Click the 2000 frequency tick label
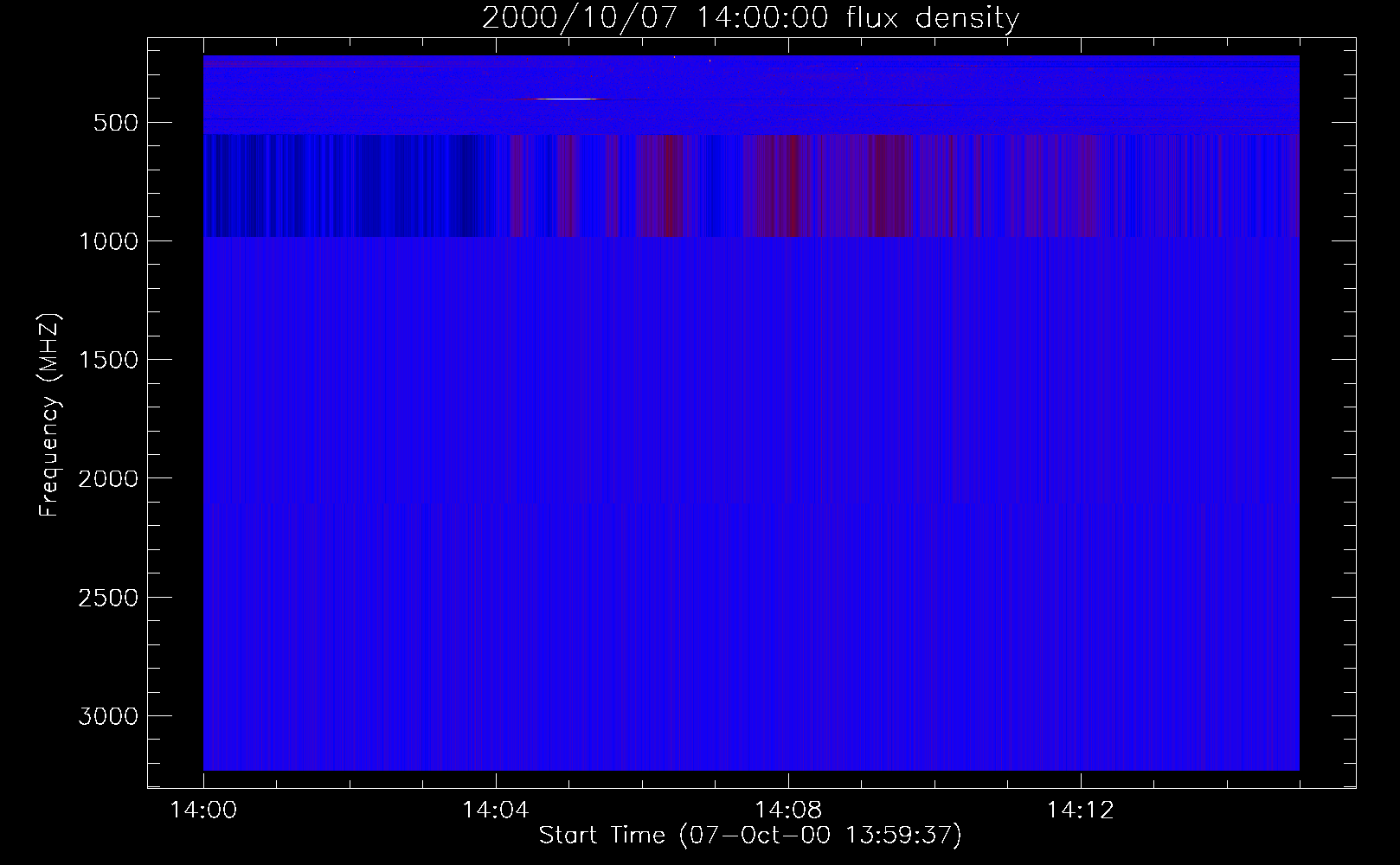The image size is (1400, 865). pyautogui.click(x=108, y=478)
